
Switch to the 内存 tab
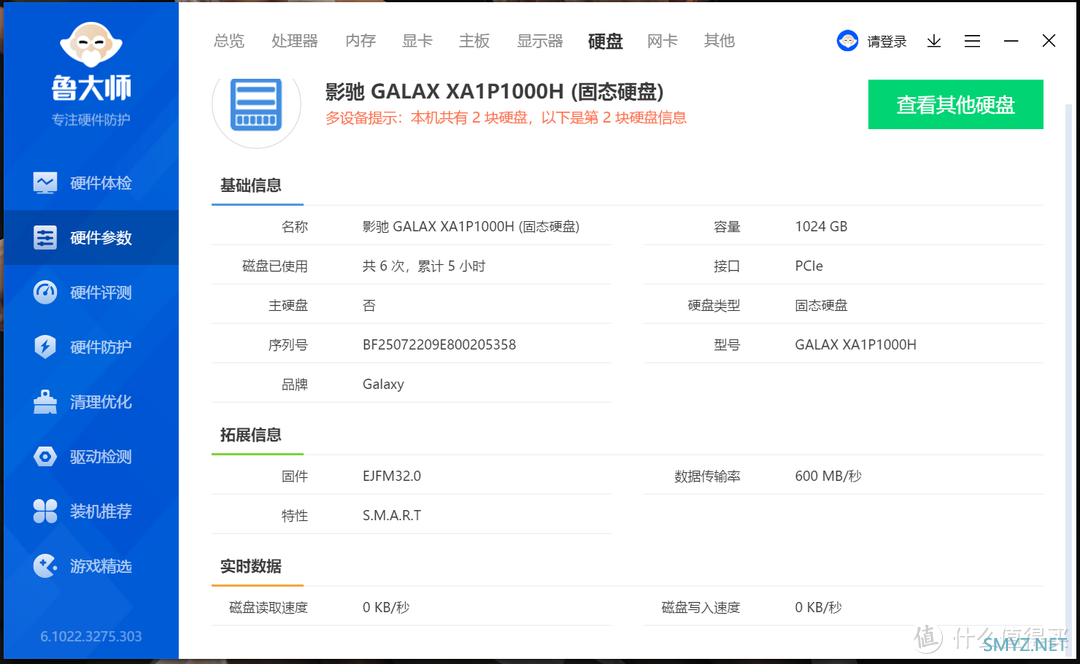click(360, 41)
